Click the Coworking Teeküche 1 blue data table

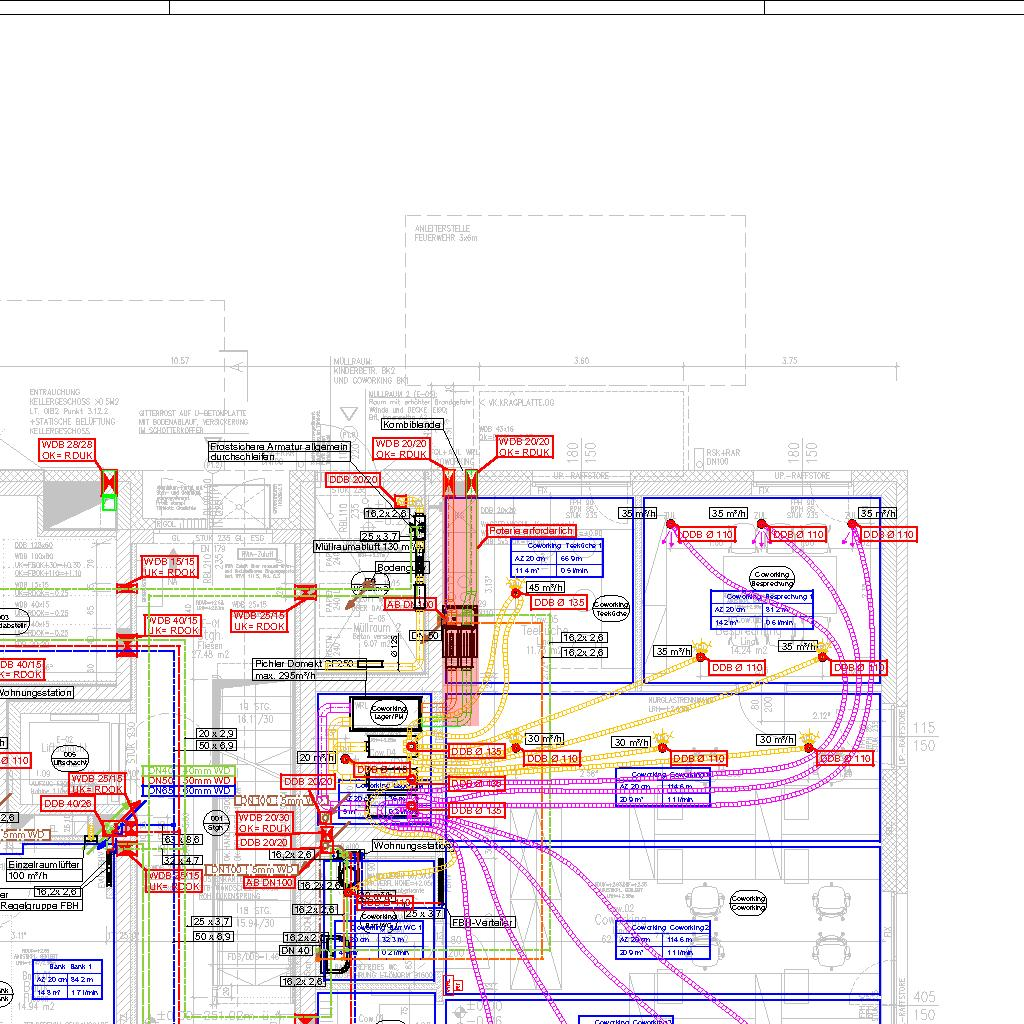coord(557,558)
